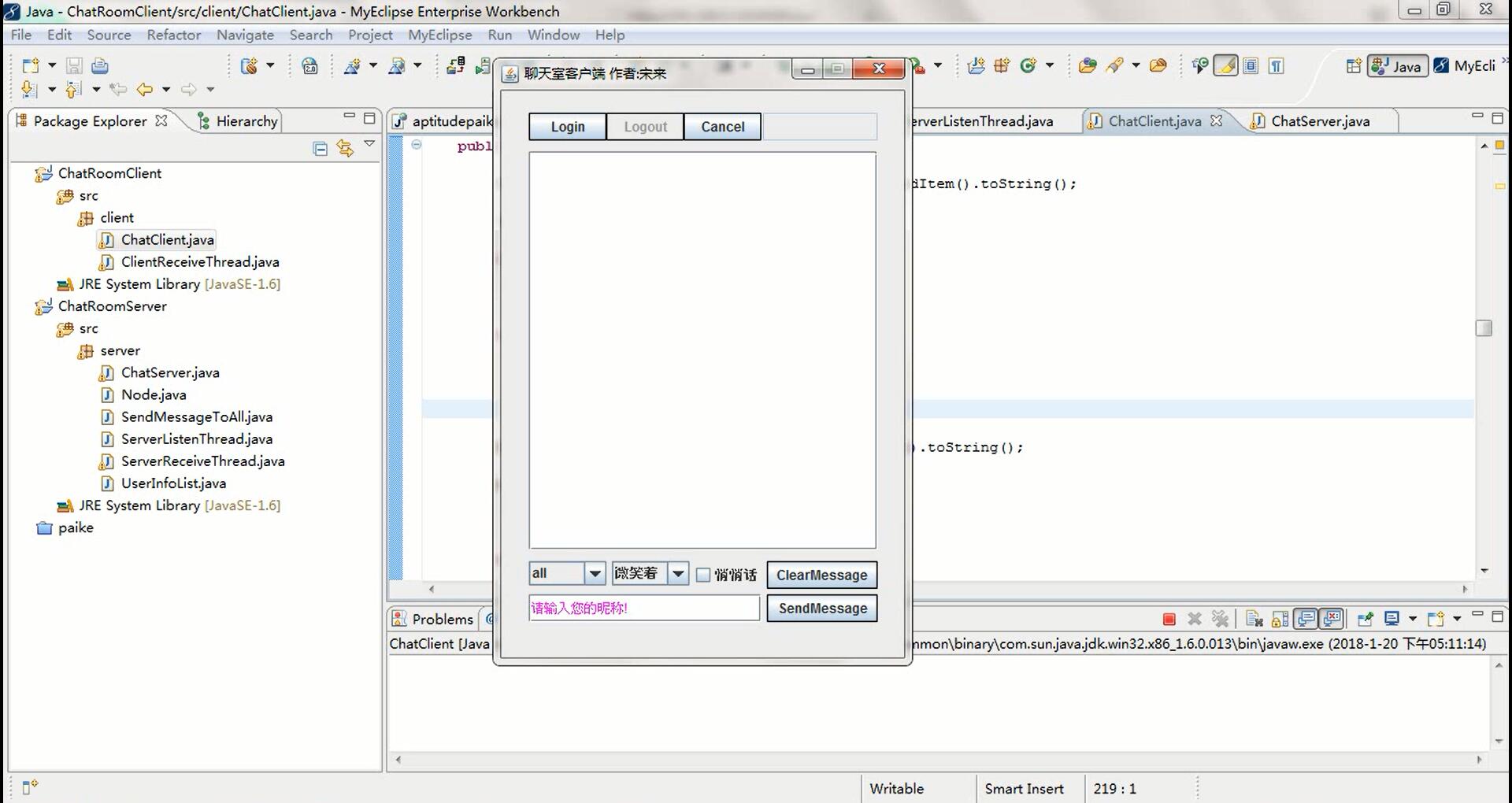
Task: Toggle Show Whitespace Characters pilcrow button
Action: (x=1277, y=66)
